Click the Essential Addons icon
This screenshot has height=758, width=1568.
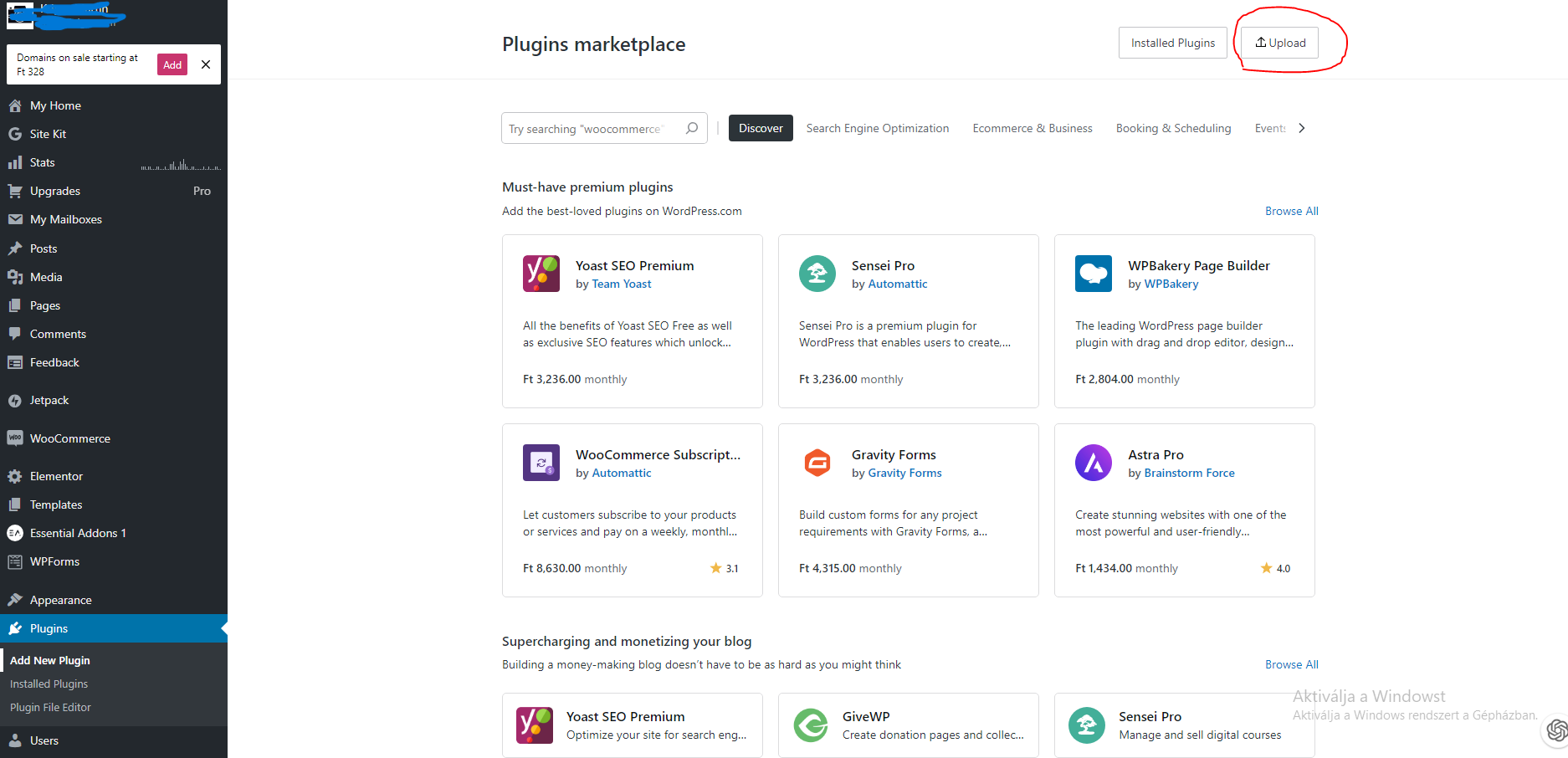[15, 533]
